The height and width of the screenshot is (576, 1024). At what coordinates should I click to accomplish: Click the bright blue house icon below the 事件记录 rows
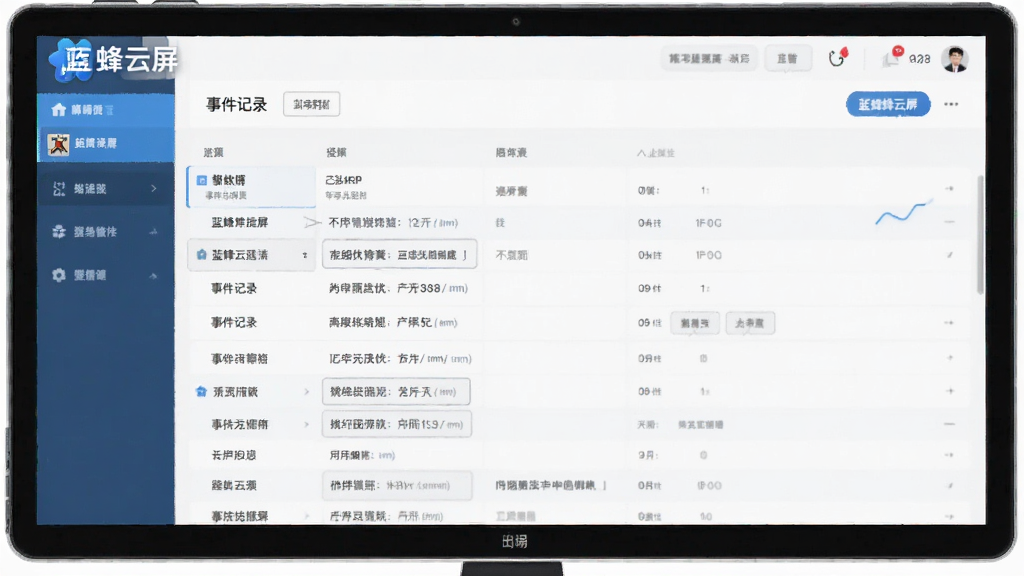[201, 392]
